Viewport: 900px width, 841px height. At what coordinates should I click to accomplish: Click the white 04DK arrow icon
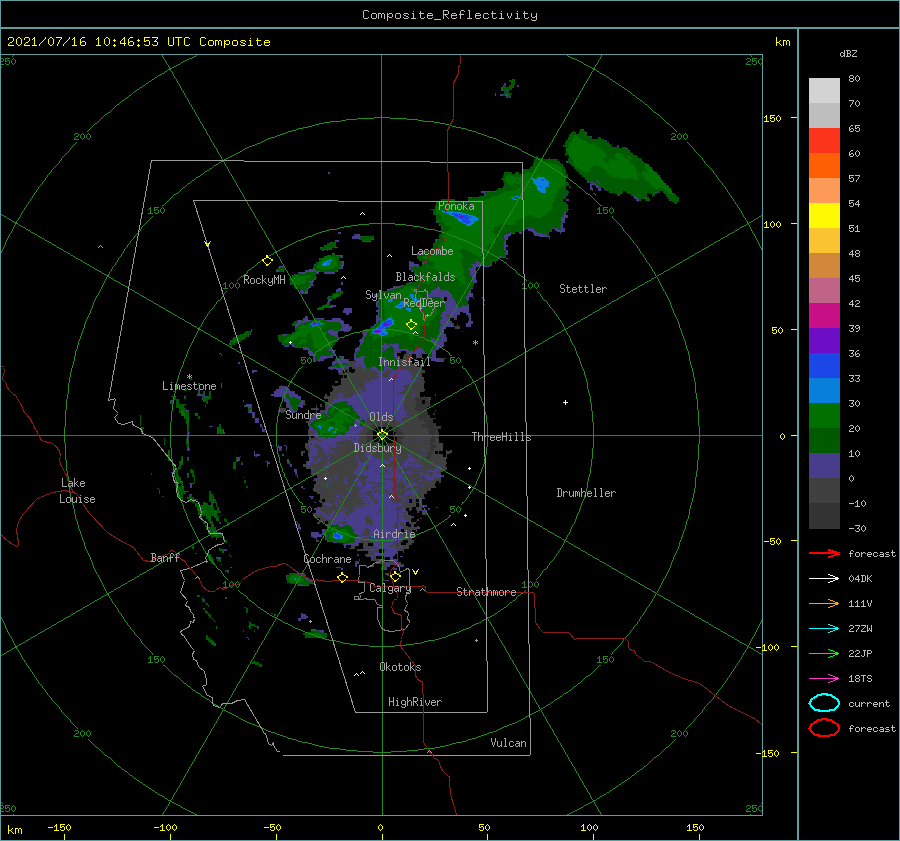pos(824,578)
